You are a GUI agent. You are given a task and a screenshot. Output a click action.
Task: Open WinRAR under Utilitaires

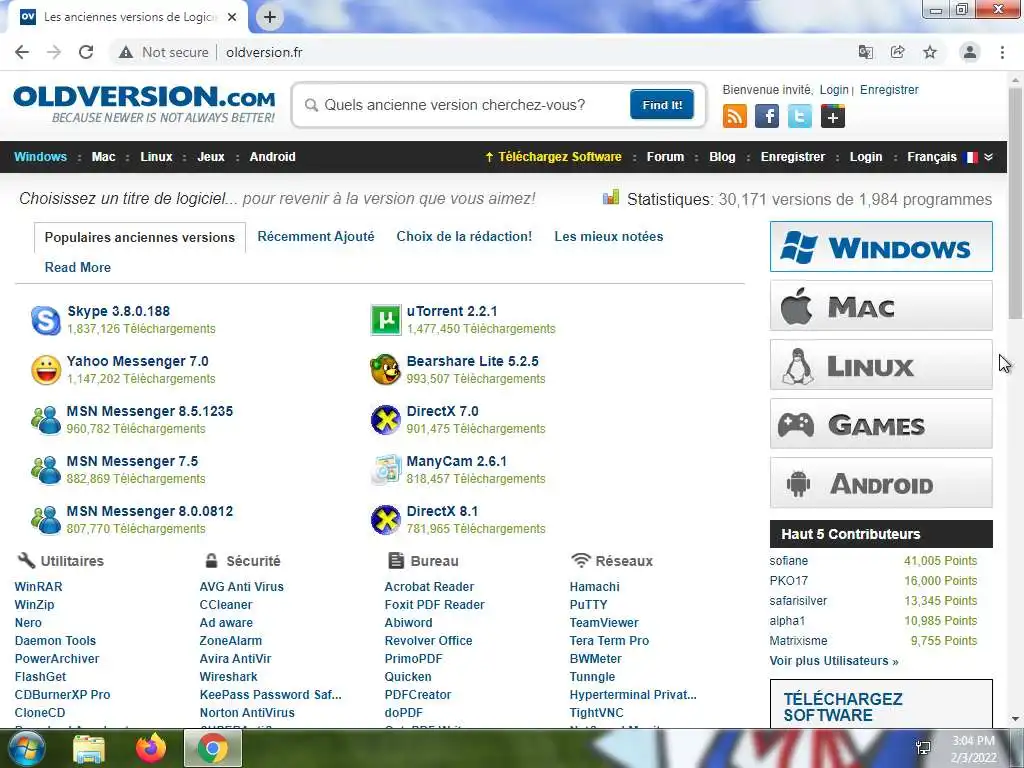click(39, 586)
